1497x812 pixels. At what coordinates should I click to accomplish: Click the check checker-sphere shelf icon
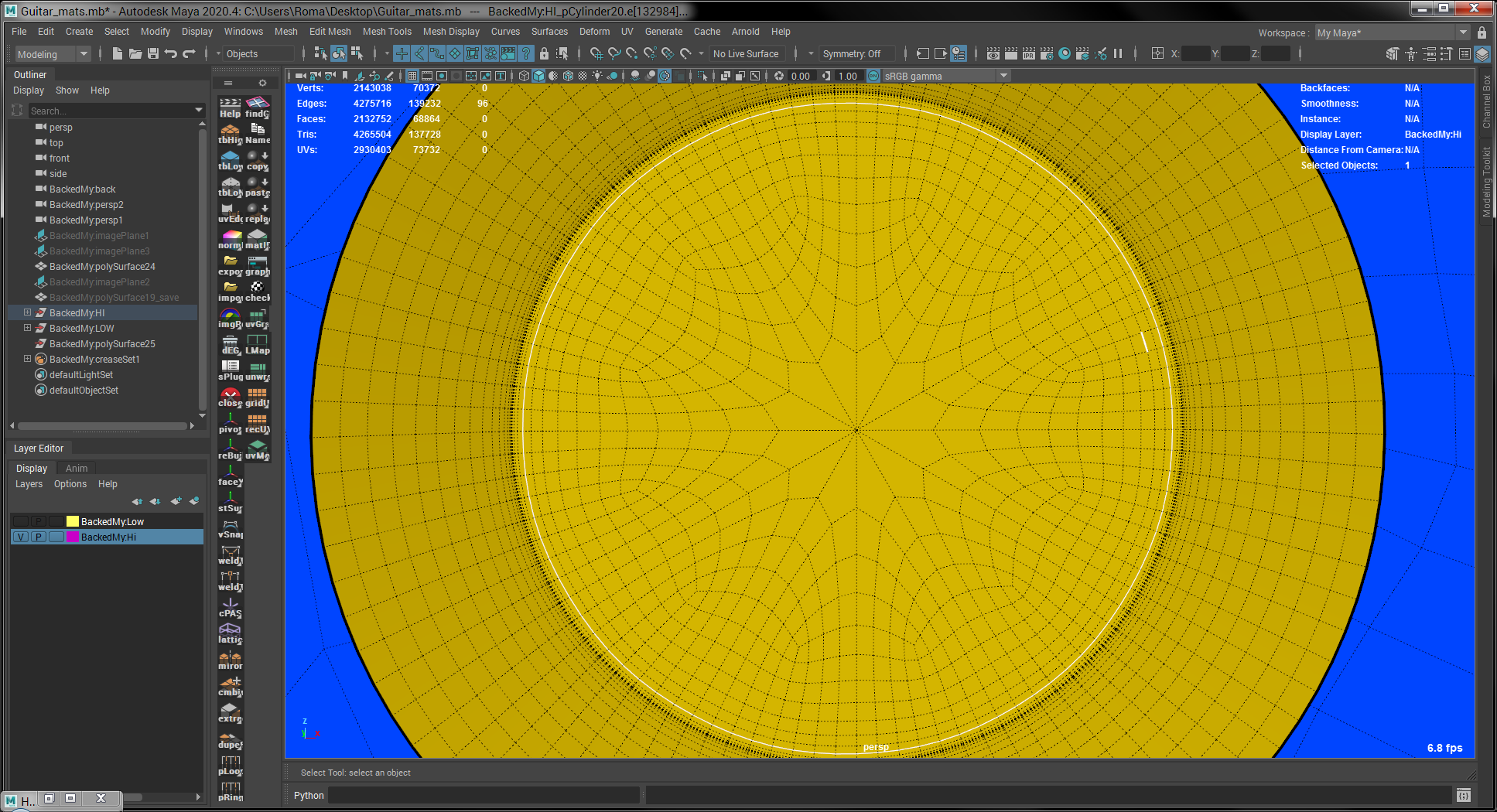pyautogui.click(x=258, y=292)
